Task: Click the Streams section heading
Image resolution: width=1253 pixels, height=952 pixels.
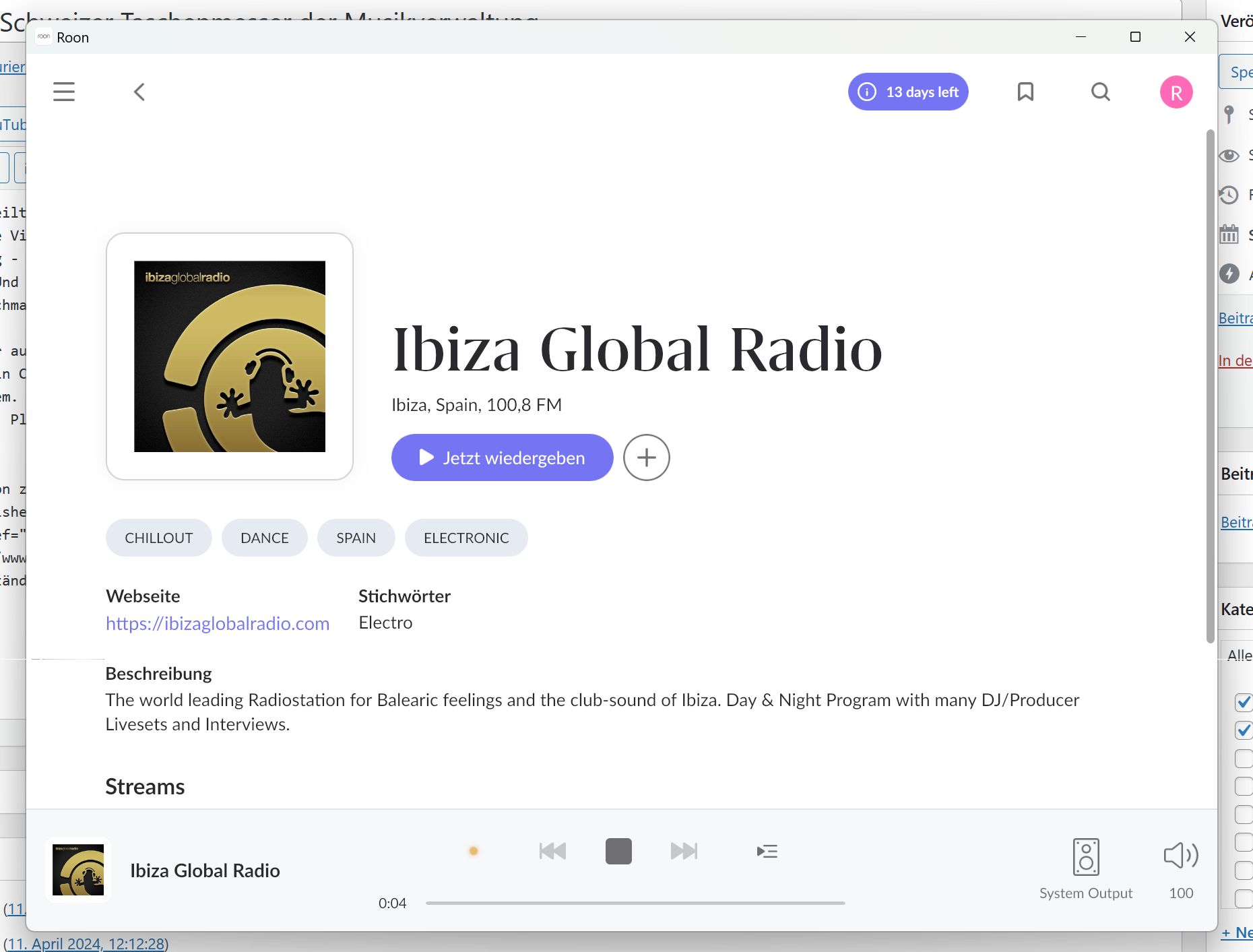Action: coord(145,787)
